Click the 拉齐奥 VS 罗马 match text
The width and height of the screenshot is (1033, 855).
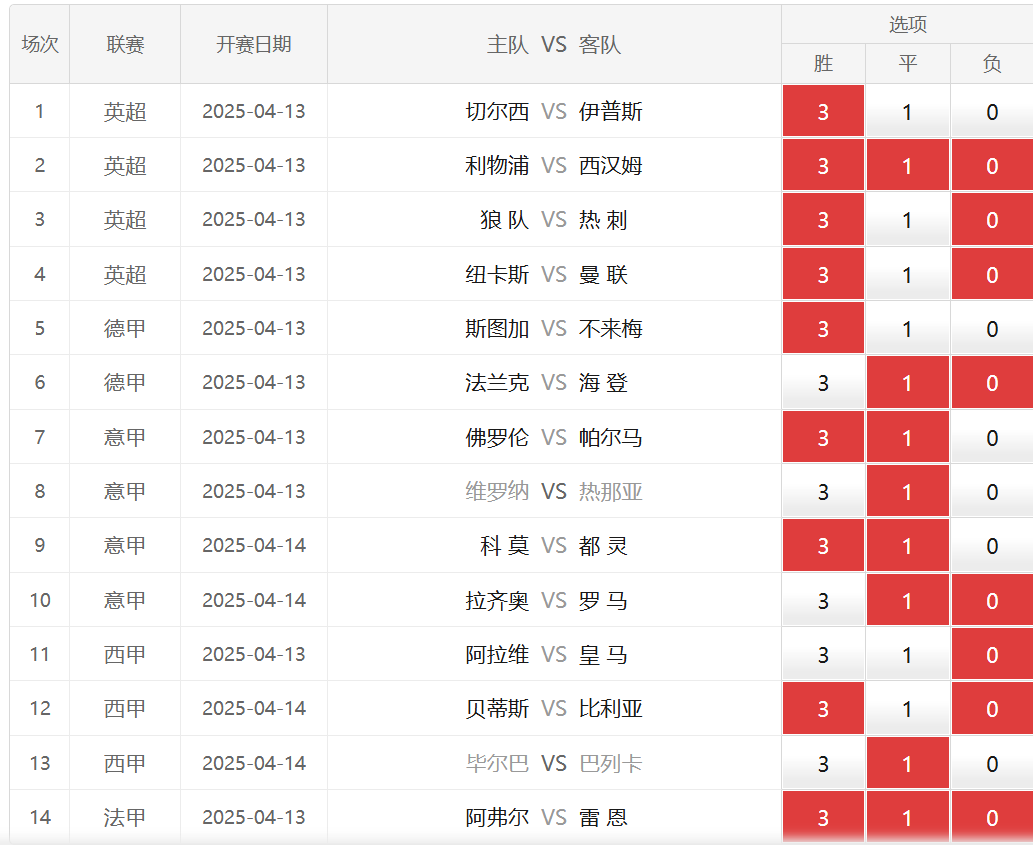pyautogui.click(x=547, y=600)
